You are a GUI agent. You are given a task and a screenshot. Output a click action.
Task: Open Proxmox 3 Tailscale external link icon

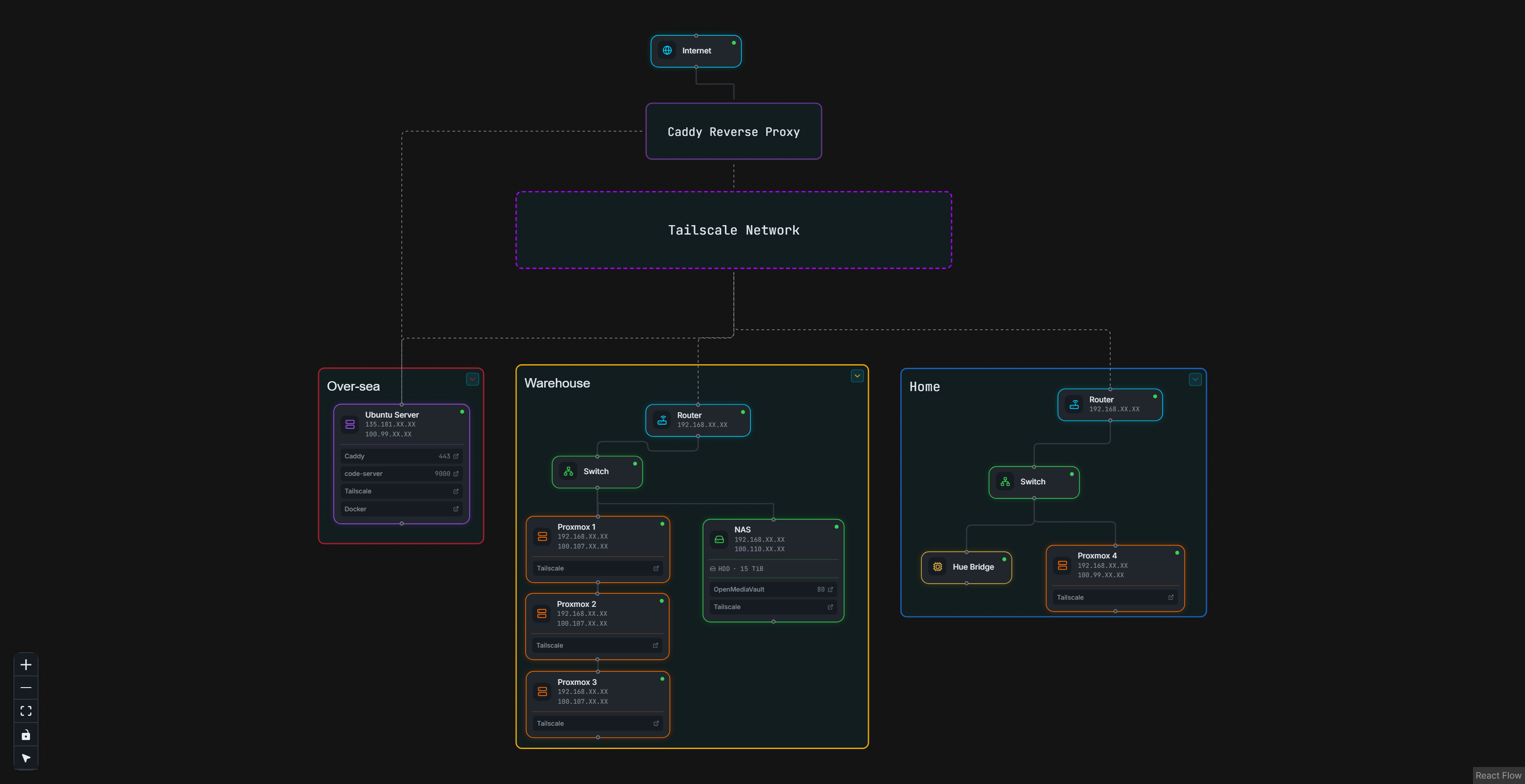[656, 723]
